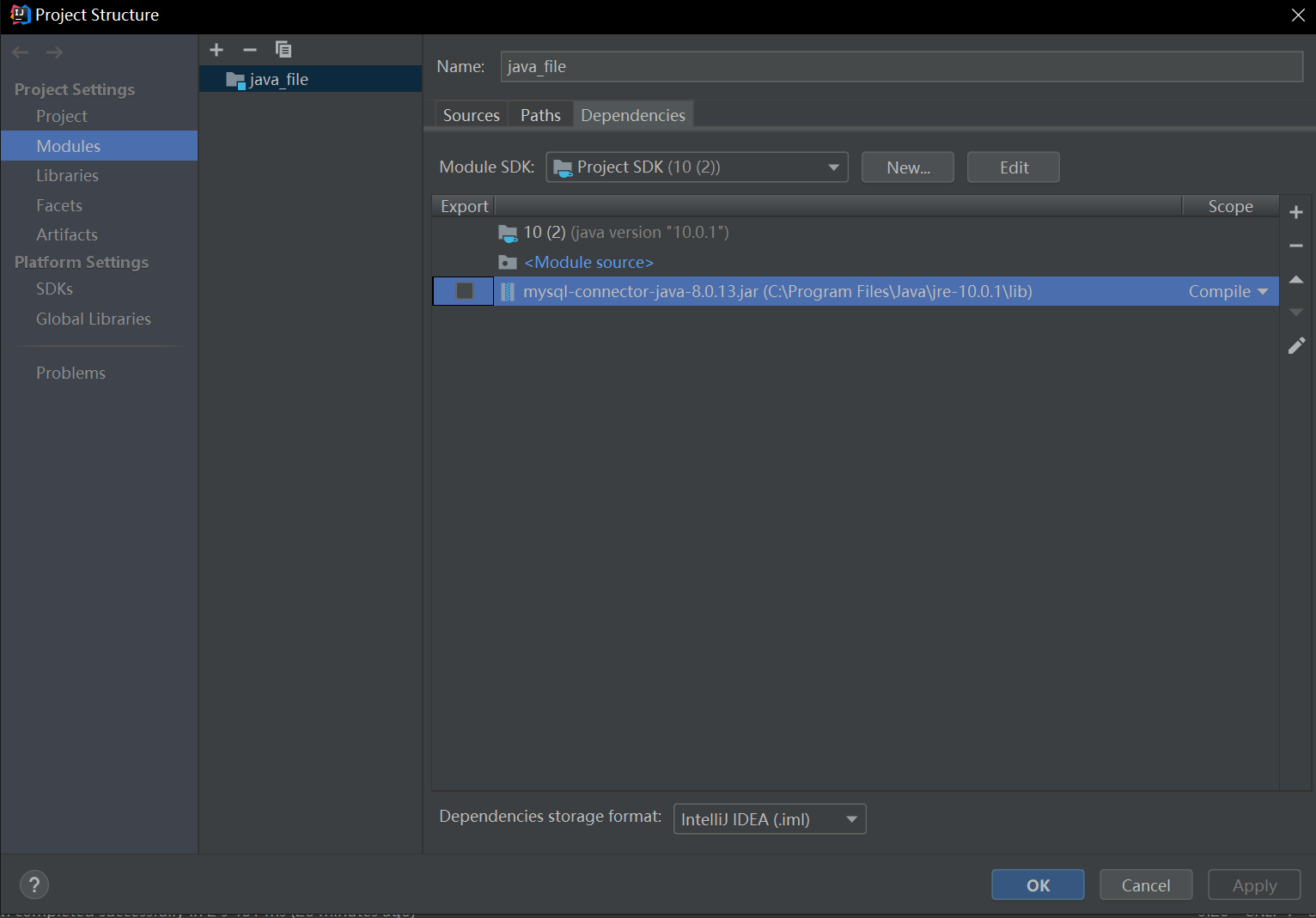The width and height of the screenshot is (1316, 918).
Task: Copy the java_file module
Action: (283, 49)
